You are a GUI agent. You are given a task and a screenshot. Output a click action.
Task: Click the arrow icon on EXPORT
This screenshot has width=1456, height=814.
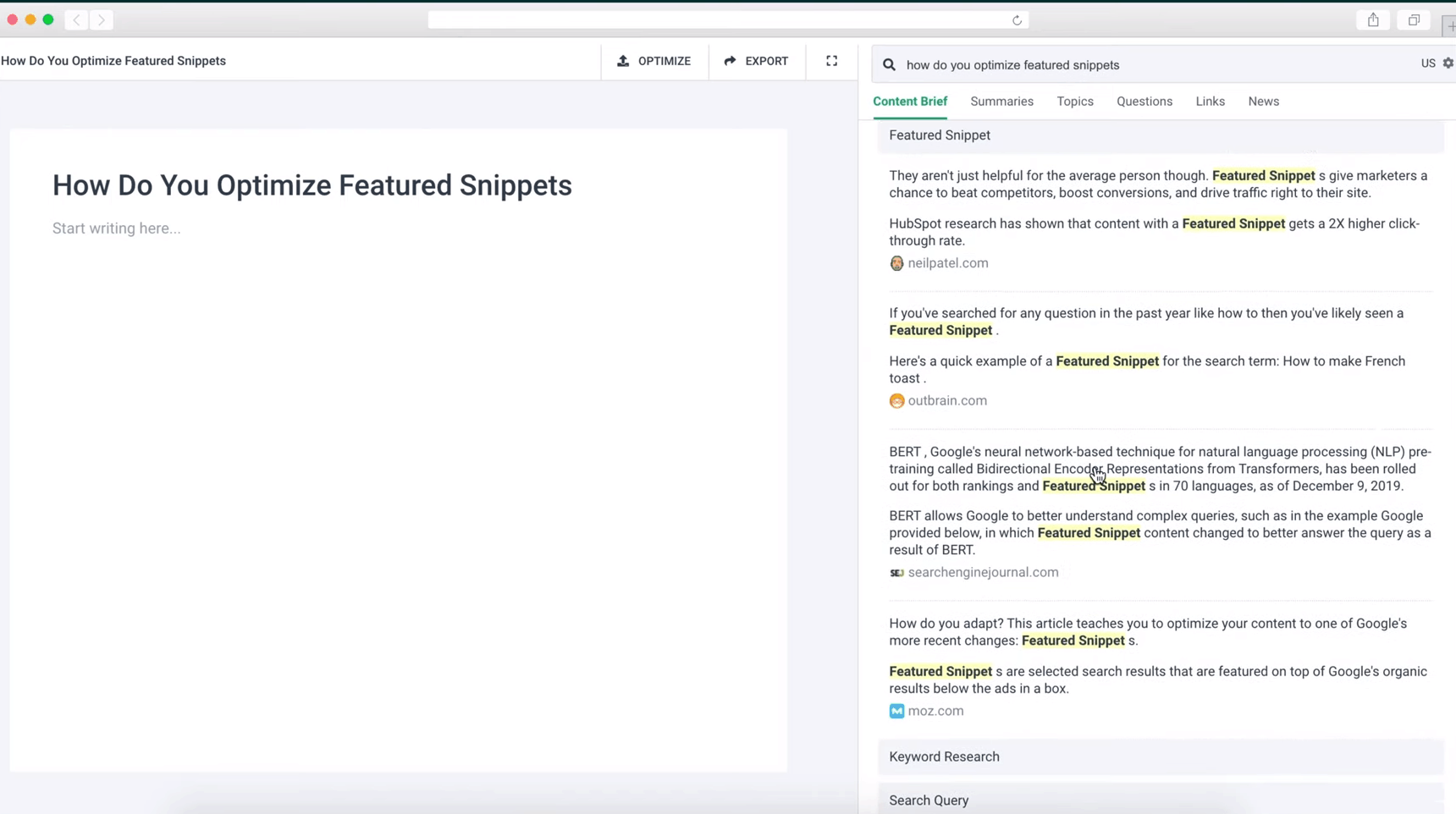click(x=730, y=61)
